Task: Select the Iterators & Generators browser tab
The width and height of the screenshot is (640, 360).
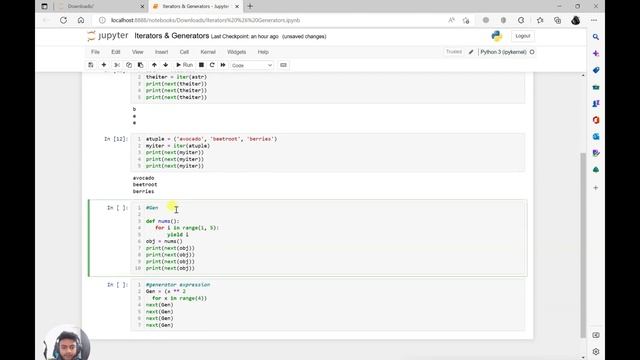Action: [x=195, y=7]
